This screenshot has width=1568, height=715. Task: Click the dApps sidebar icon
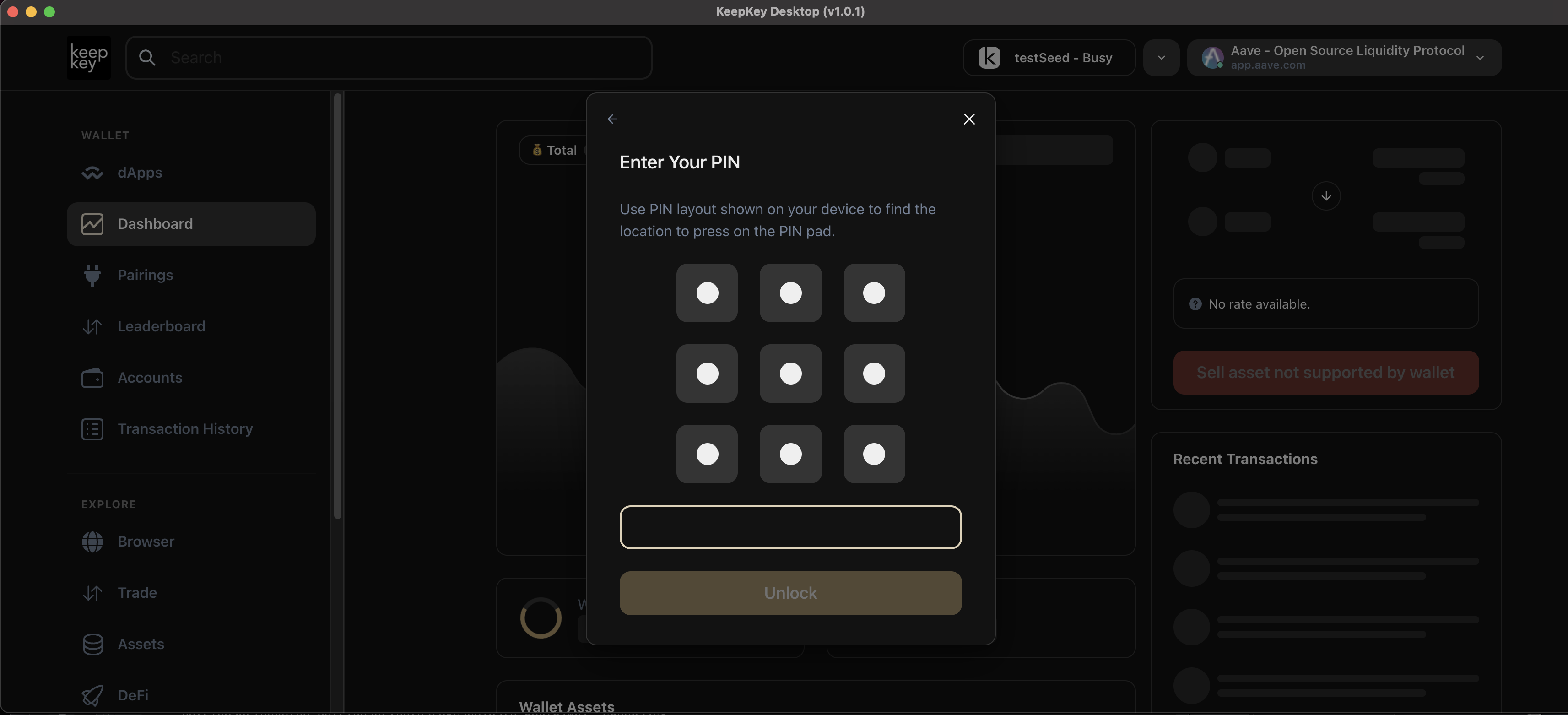[x=92, y=172]
